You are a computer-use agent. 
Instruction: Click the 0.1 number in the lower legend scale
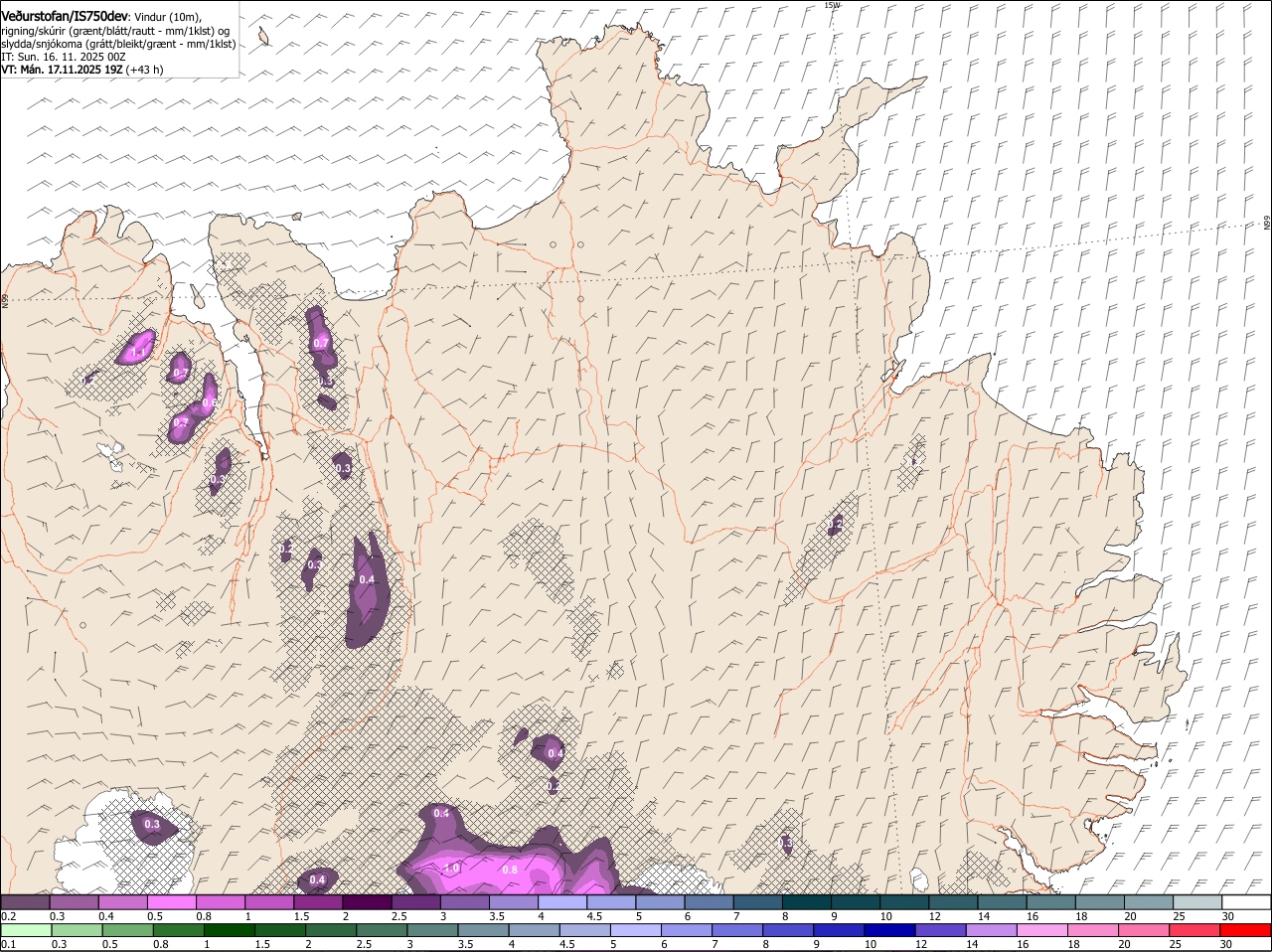(x=8, y=944)
